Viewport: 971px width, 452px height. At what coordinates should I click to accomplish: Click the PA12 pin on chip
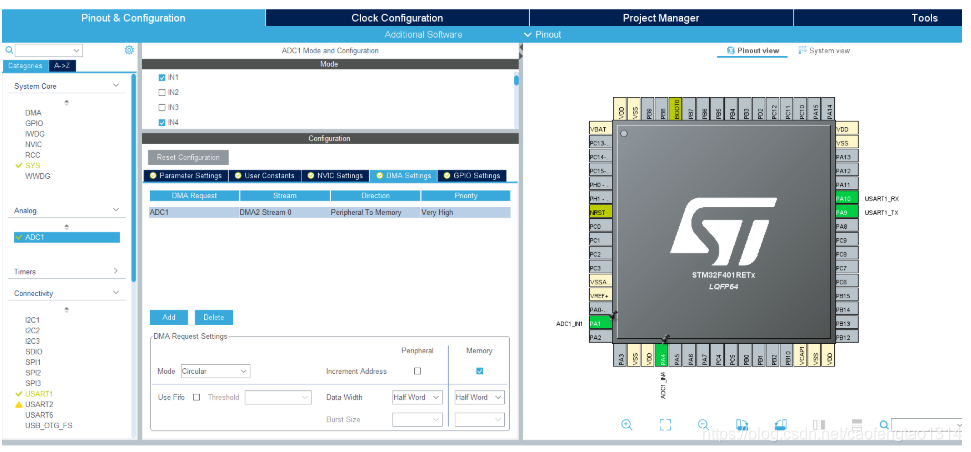(847, 171)
